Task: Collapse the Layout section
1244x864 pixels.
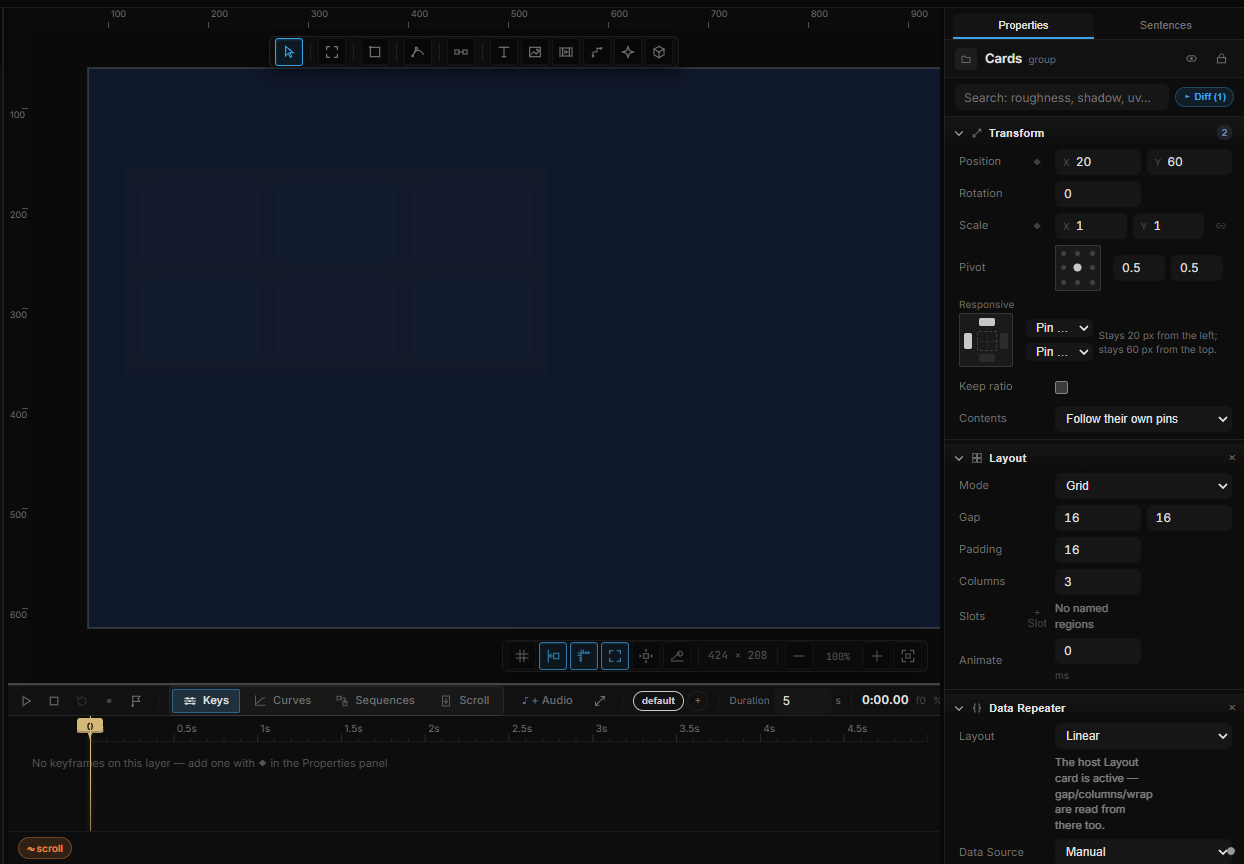Action: (959, 458)
